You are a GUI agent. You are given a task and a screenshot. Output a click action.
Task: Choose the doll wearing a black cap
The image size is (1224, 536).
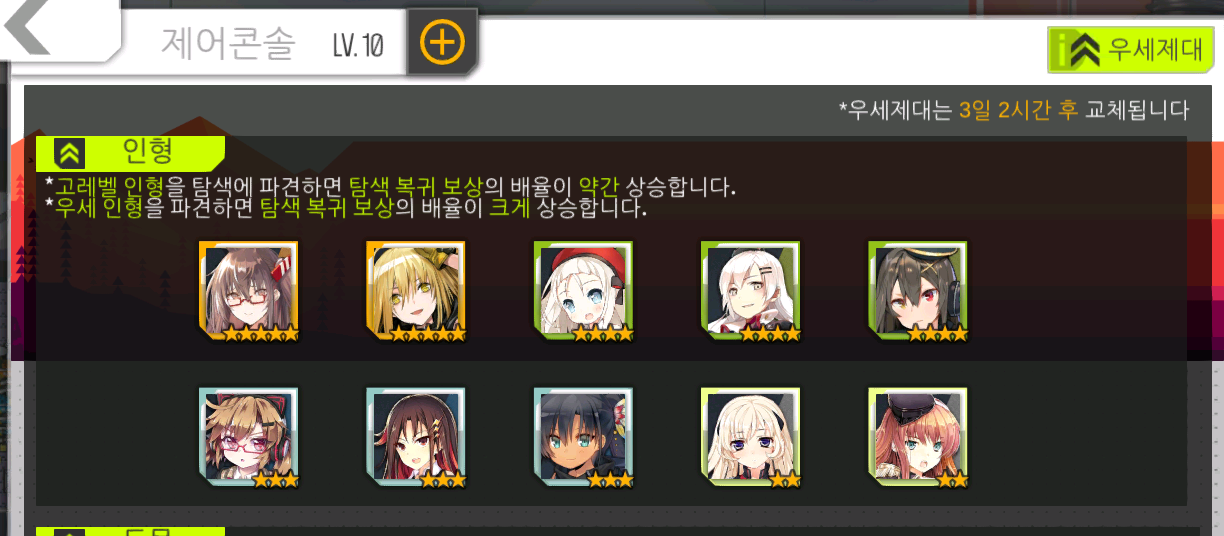click(x=917, y=437)
